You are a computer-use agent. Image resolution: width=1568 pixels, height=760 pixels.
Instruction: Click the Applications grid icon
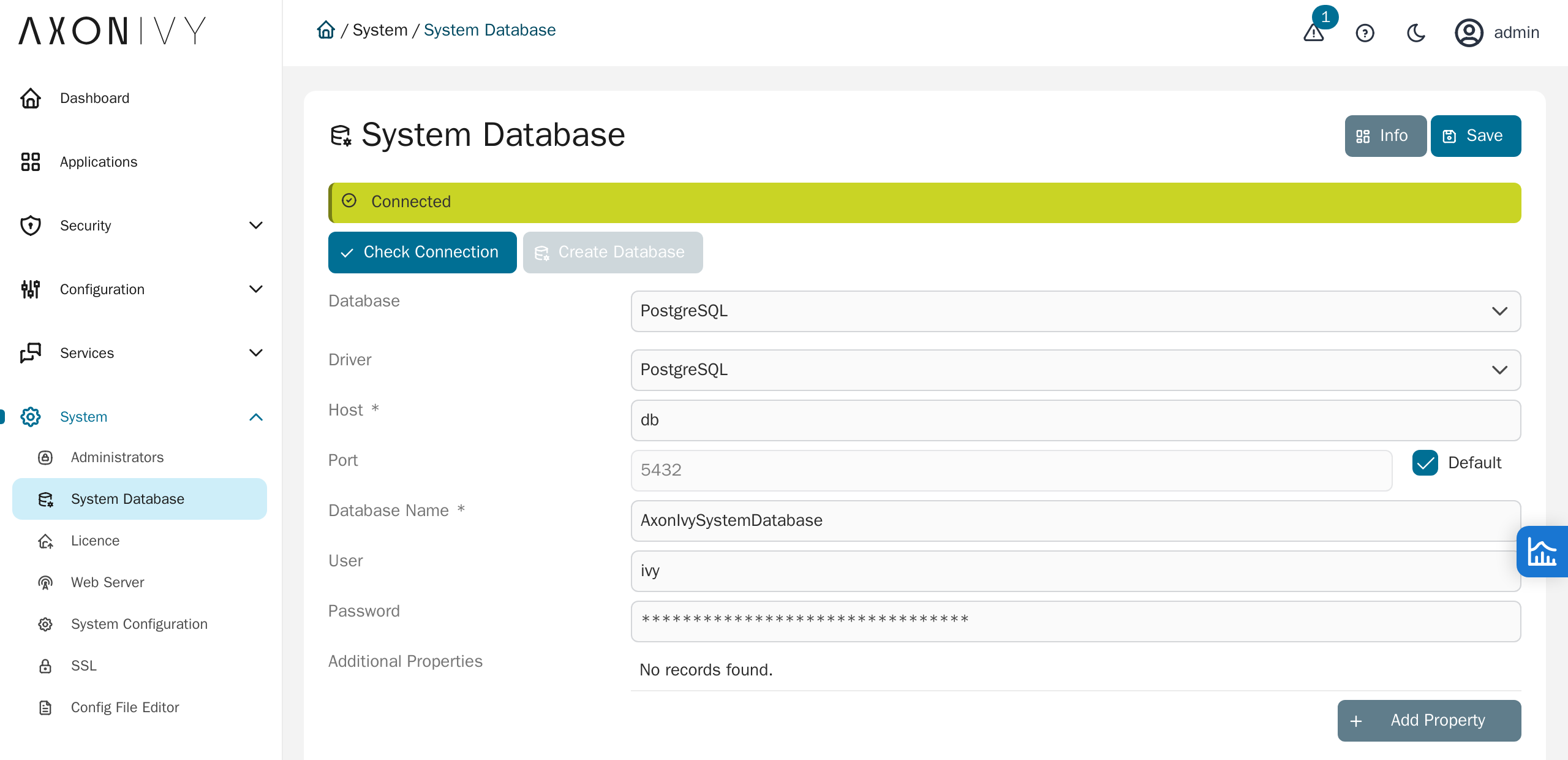[31, 162]
